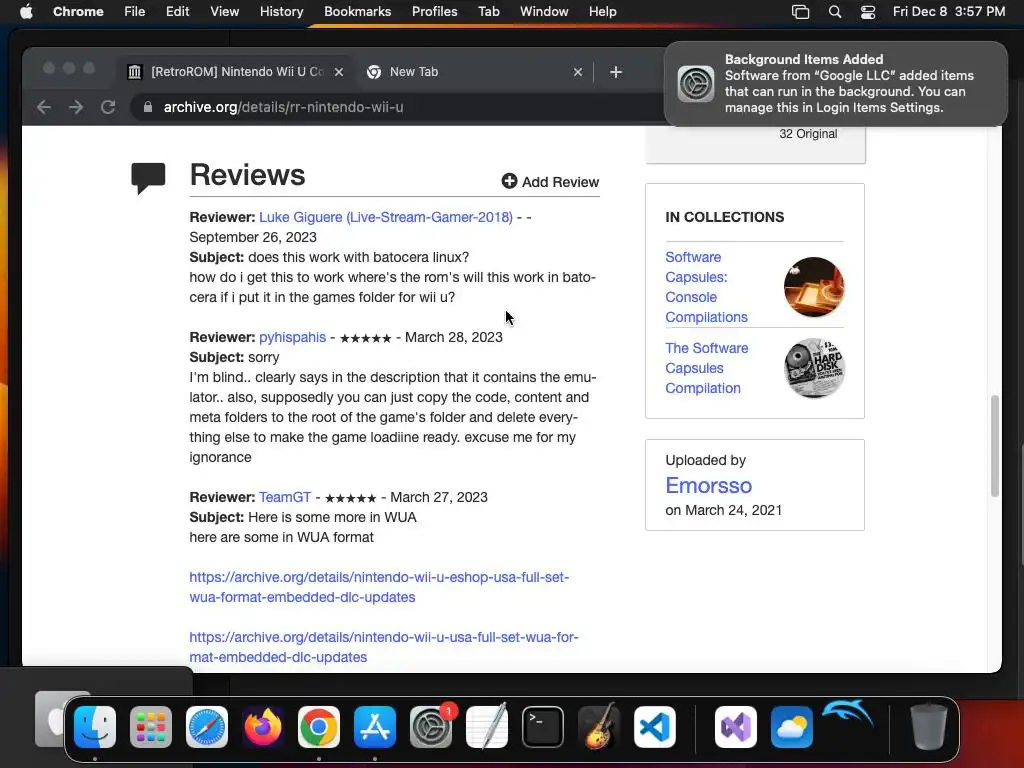The image size is (1024, 768).
Task: Open uploader Emorsso's profile
Action: 709,485
